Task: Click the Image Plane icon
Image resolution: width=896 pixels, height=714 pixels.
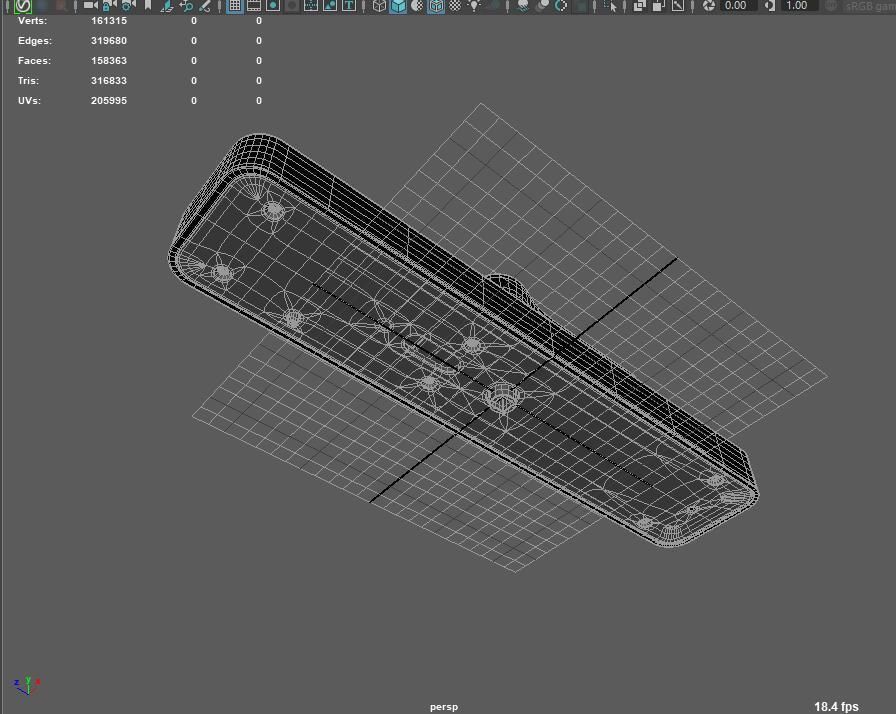Action: pos(167,6)
